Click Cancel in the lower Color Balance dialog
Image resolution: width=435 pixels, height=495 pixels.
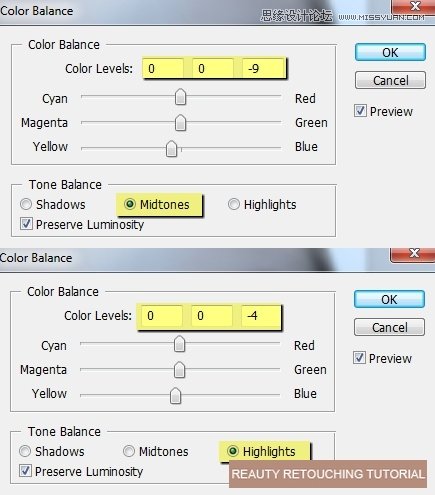coord(389,327)
